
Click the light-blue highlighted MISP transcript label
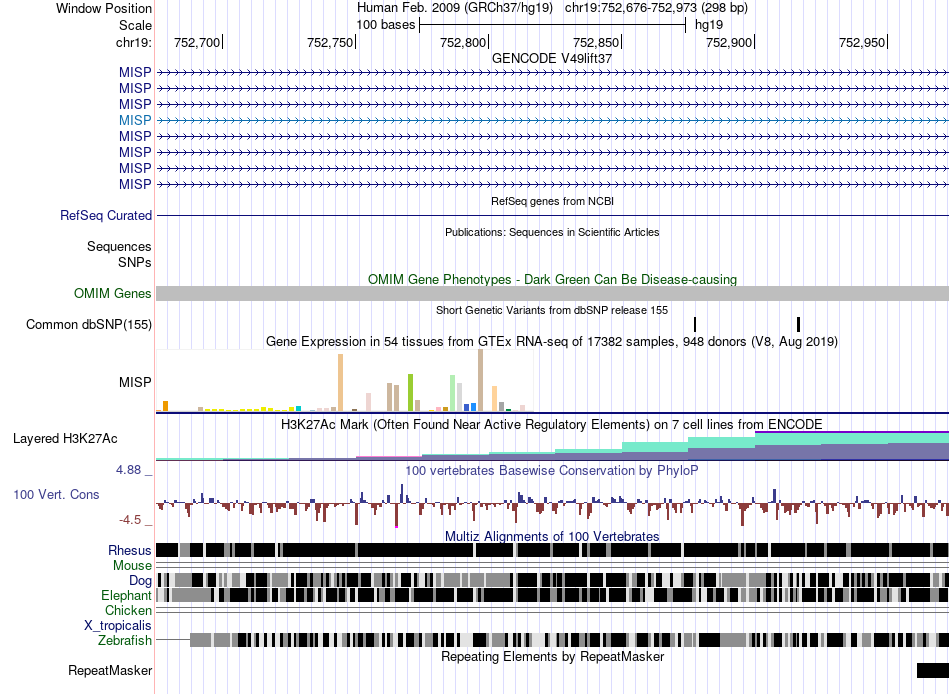click(x=135, y=120)
